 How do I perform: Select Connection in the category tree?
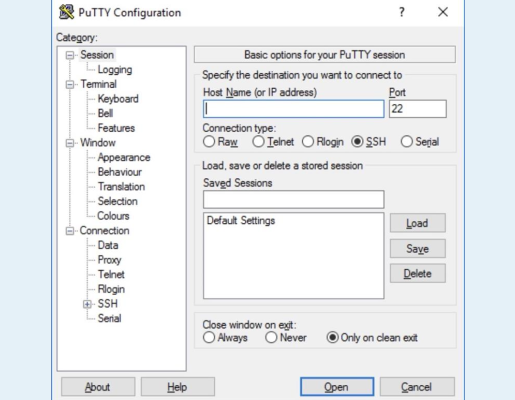pyautogui.click(x=104, y=231)
